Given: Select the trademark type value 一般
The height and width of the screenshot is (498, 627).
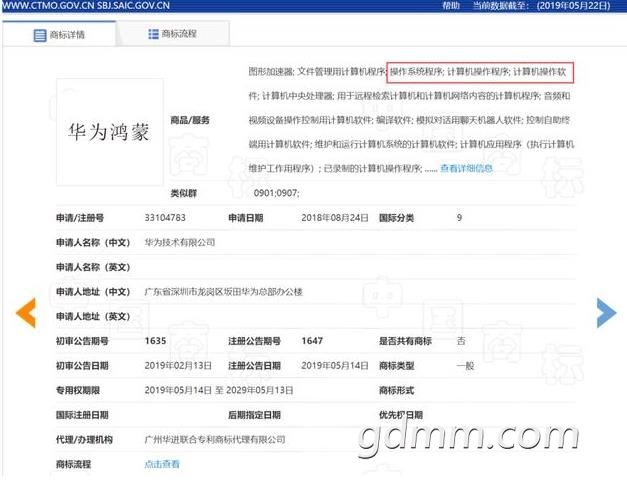Looking at the screenshot, I should pyautogui.click(x=465, y=366).
